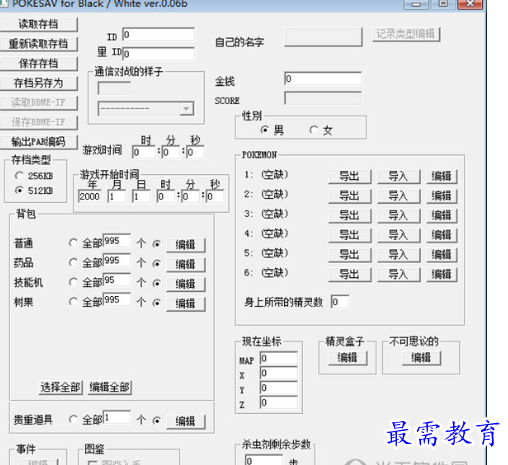Focus the MAP coordinate field
The width and height of the screenshot is (508, 465).
279,358
